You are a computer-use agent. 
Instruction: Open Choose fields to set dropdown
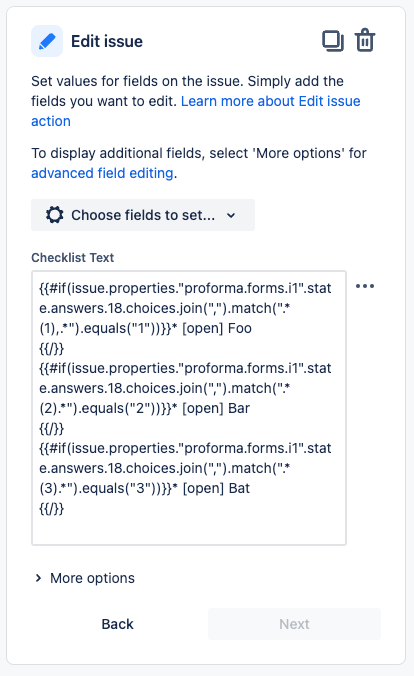tap(143, 215)
